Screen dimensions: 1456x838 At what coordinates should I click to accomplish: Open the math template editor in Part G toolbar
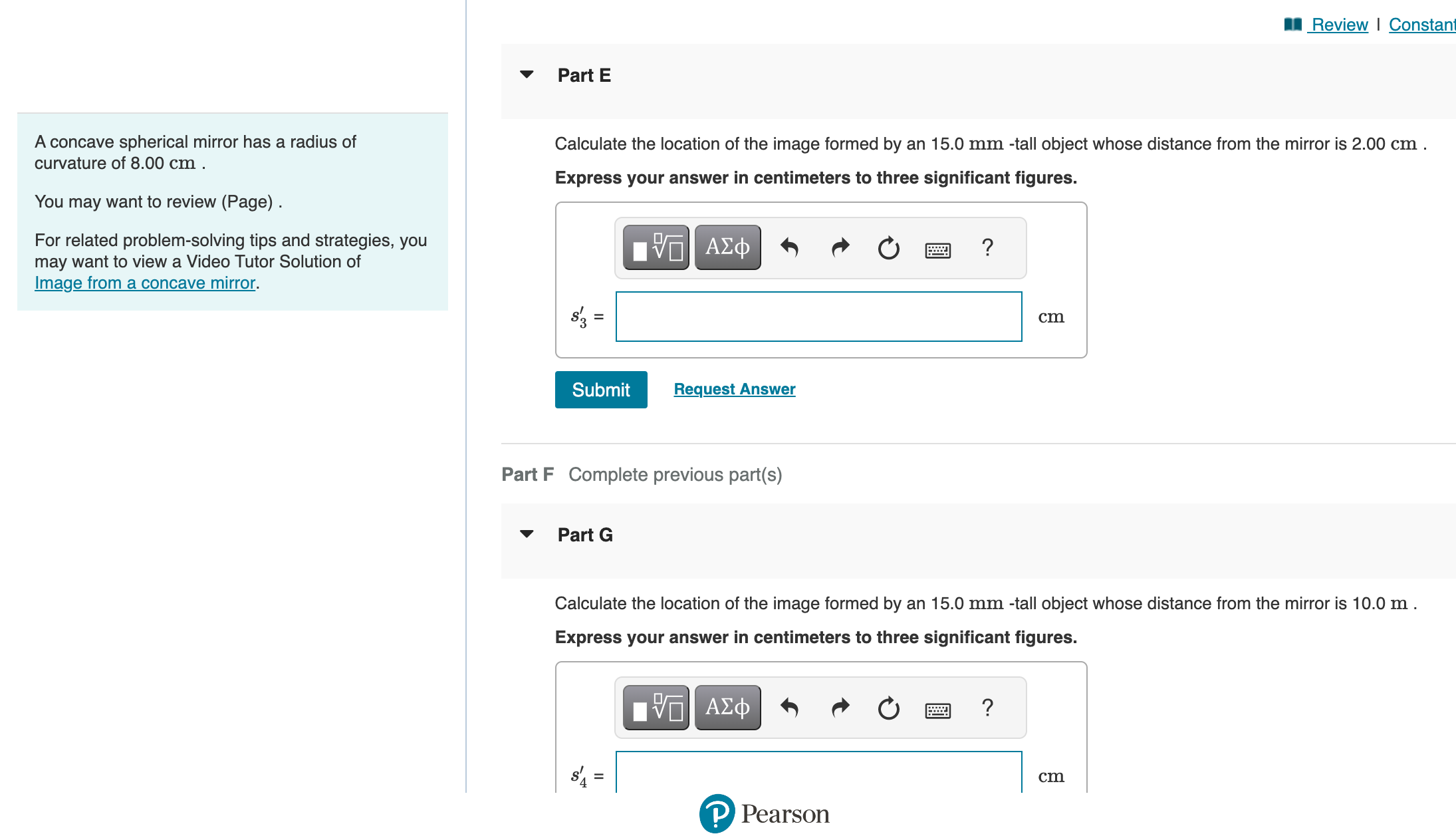coord(655,707)
